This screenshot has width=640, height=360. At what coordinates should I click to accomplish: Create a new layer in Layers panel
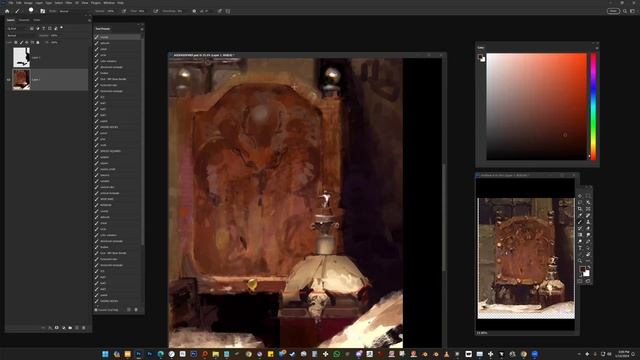(x=77, y=327)
